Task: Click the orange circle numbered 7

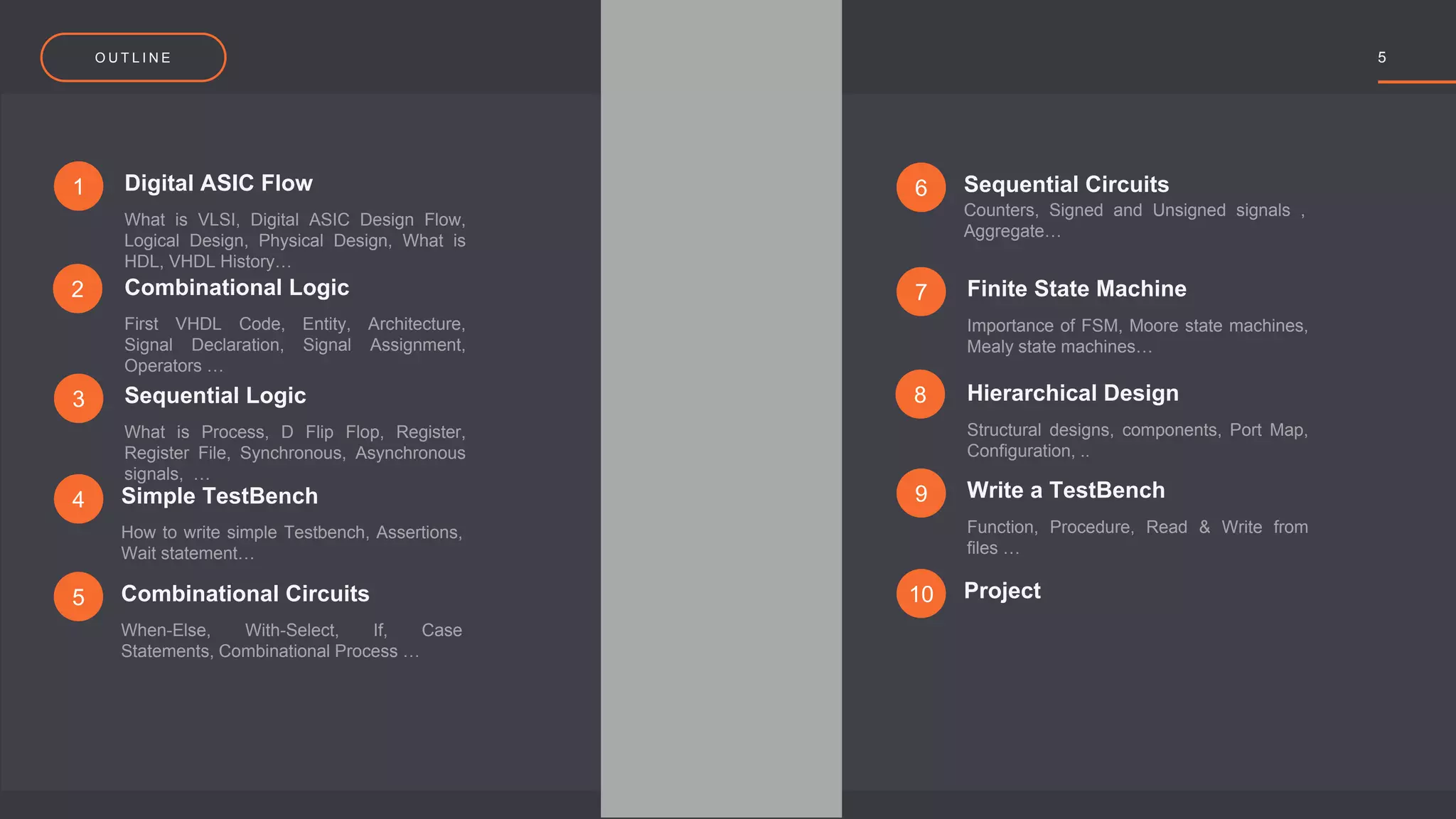Action: point(921,291)
